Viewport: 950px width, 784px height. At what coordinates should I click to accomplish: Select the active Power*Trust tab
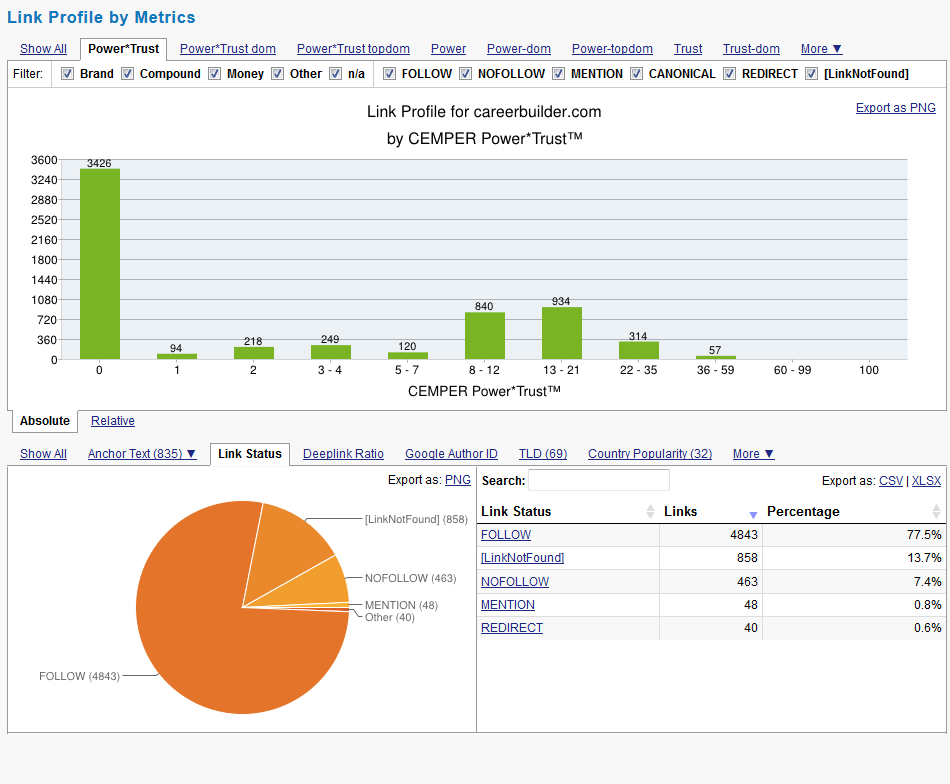tap(124, 49)
